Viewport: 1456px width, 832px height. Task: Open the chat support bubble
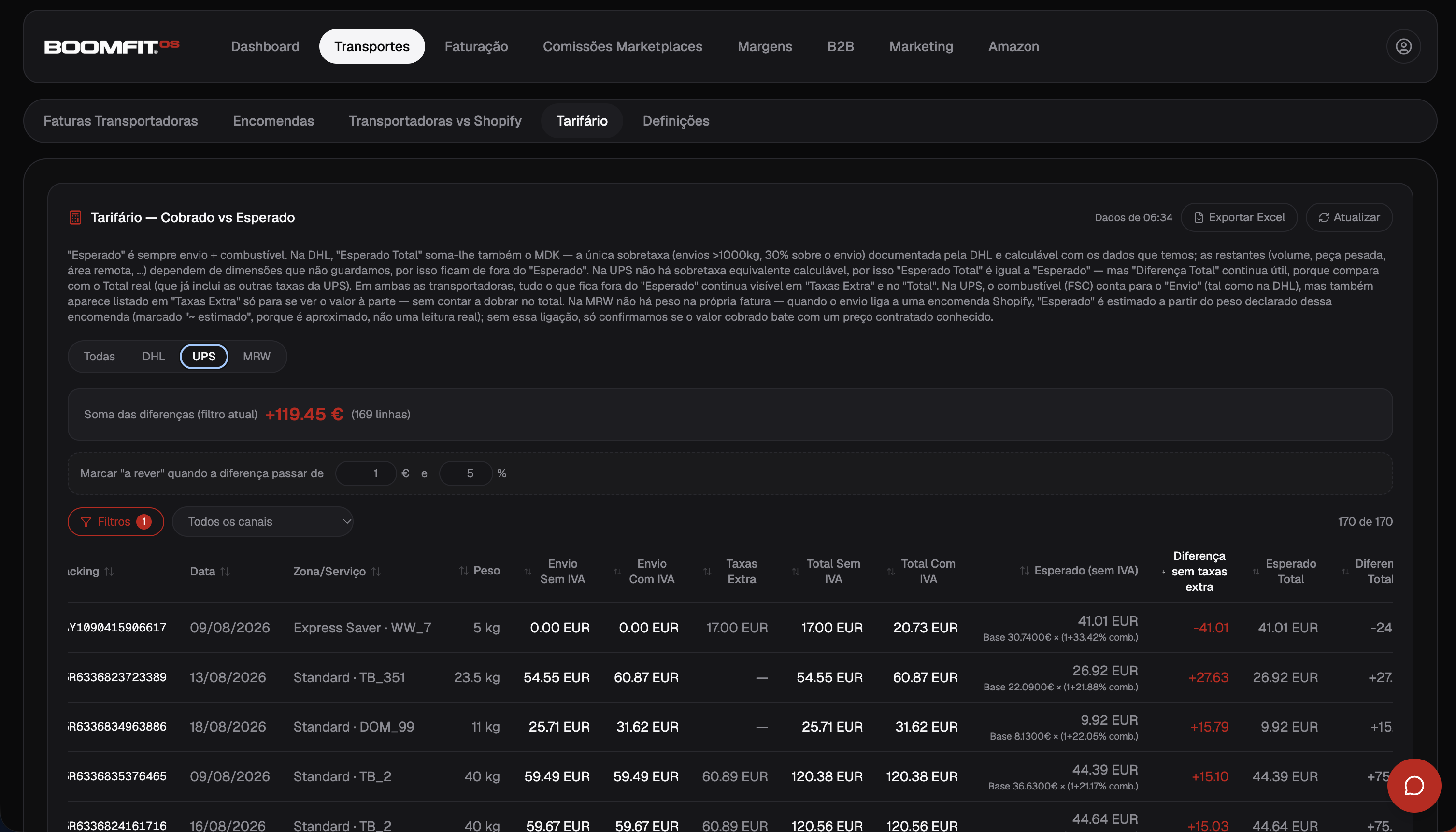pyautogui.click(x=1414, y=785)
